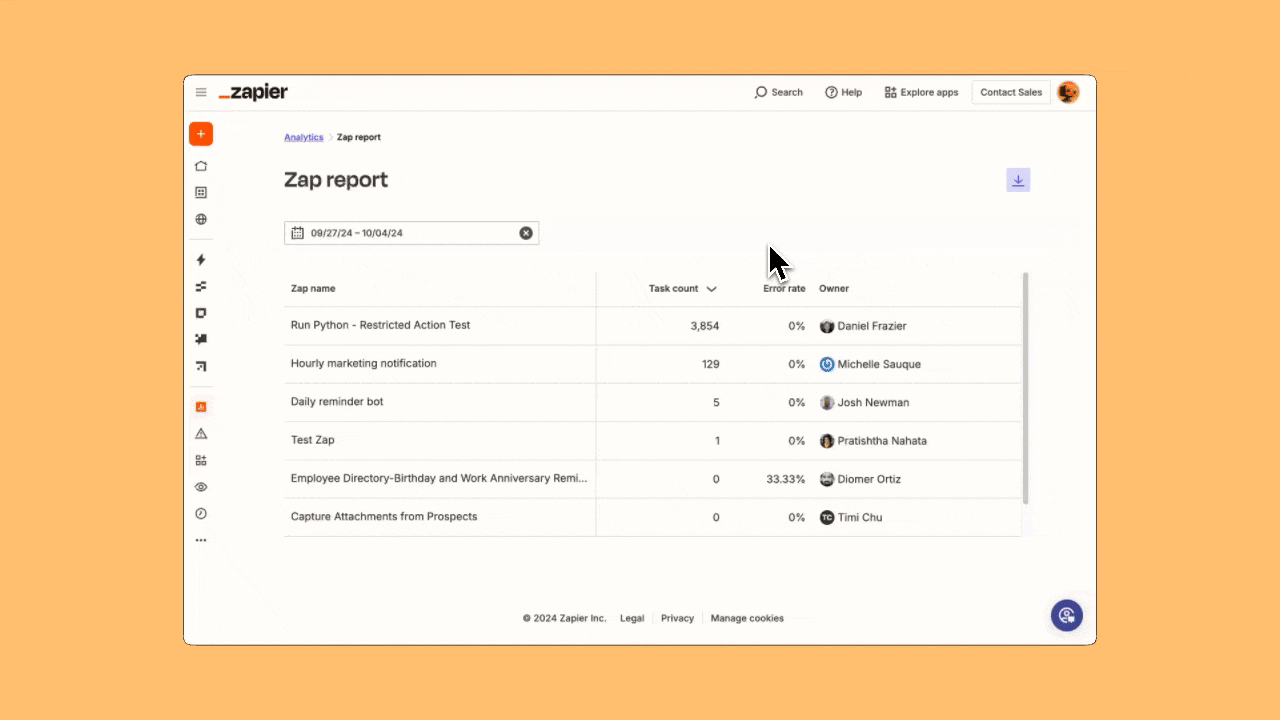This screenshot has width=1280, height=720.
Task: Open the Legal footer link
Action: coord(632,618)
